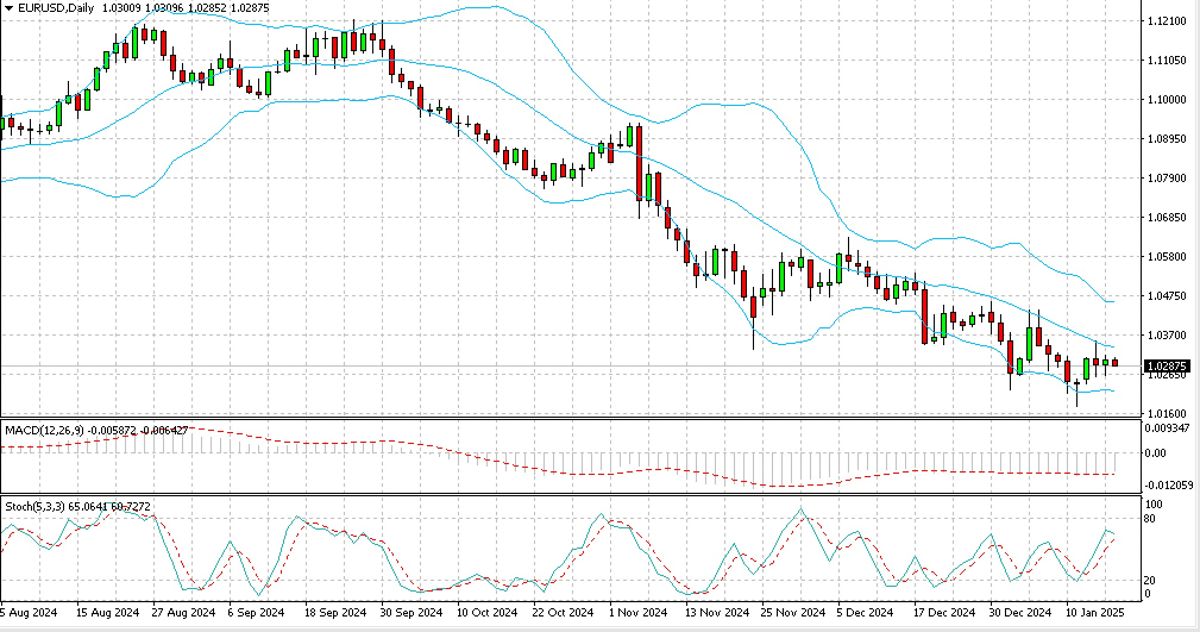
Task: Click the -0.012059 MACD scale value
Action: [x=1170, y=484]
